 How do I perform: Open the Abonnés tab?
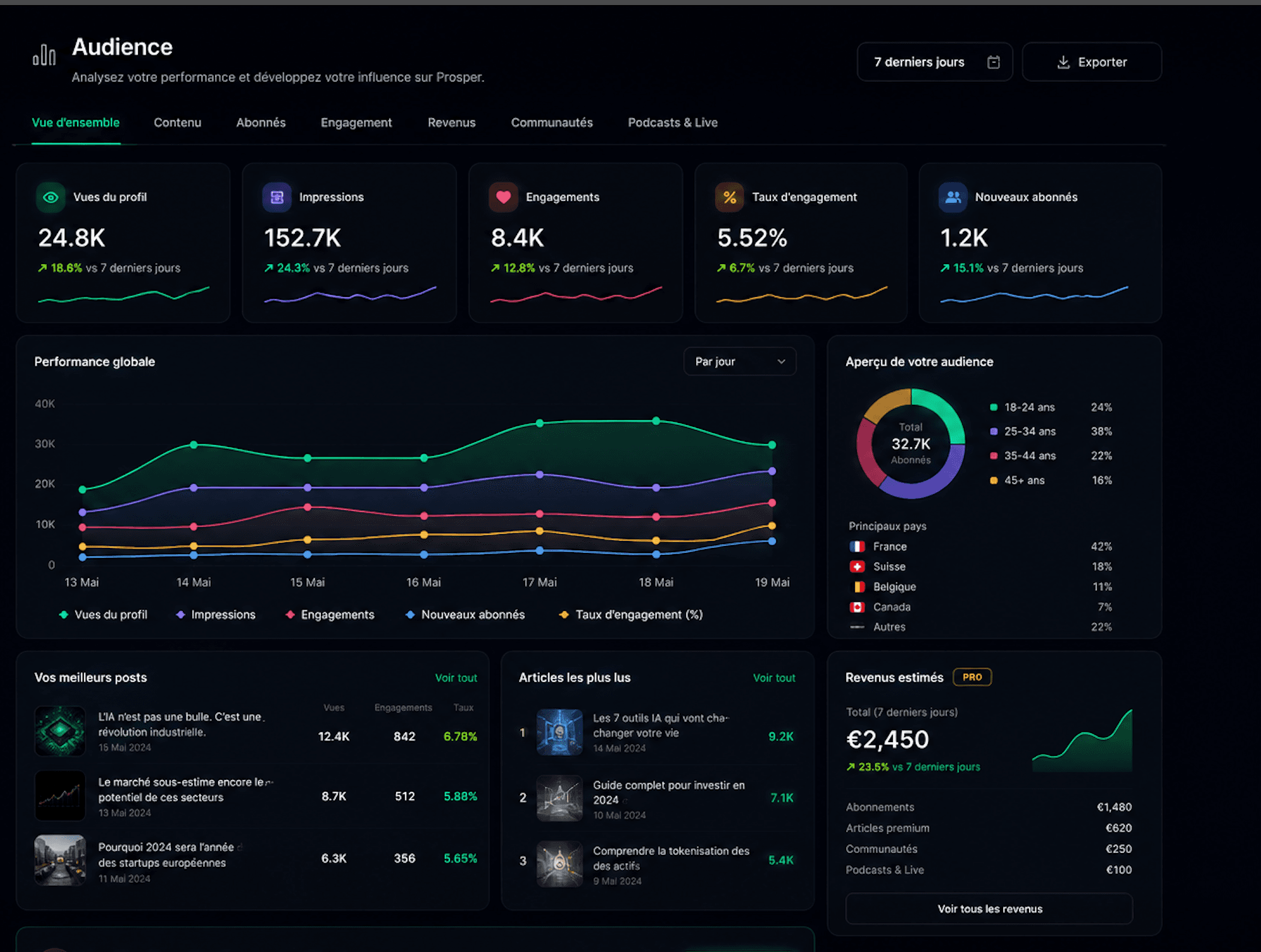click(x=261, y=123)
